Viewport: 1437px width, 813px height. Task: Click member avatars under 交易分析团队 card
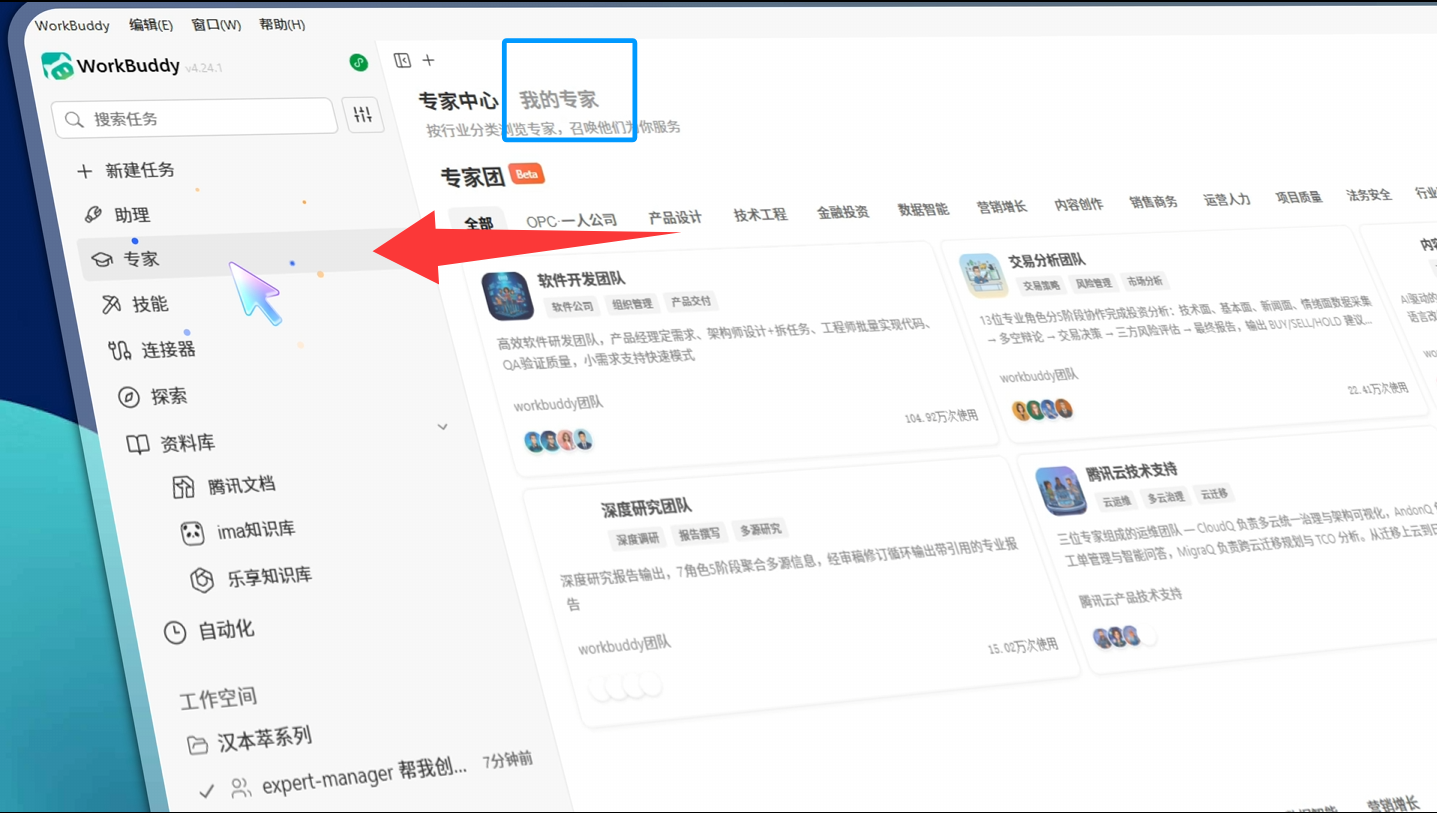(x=1042, y=409)
